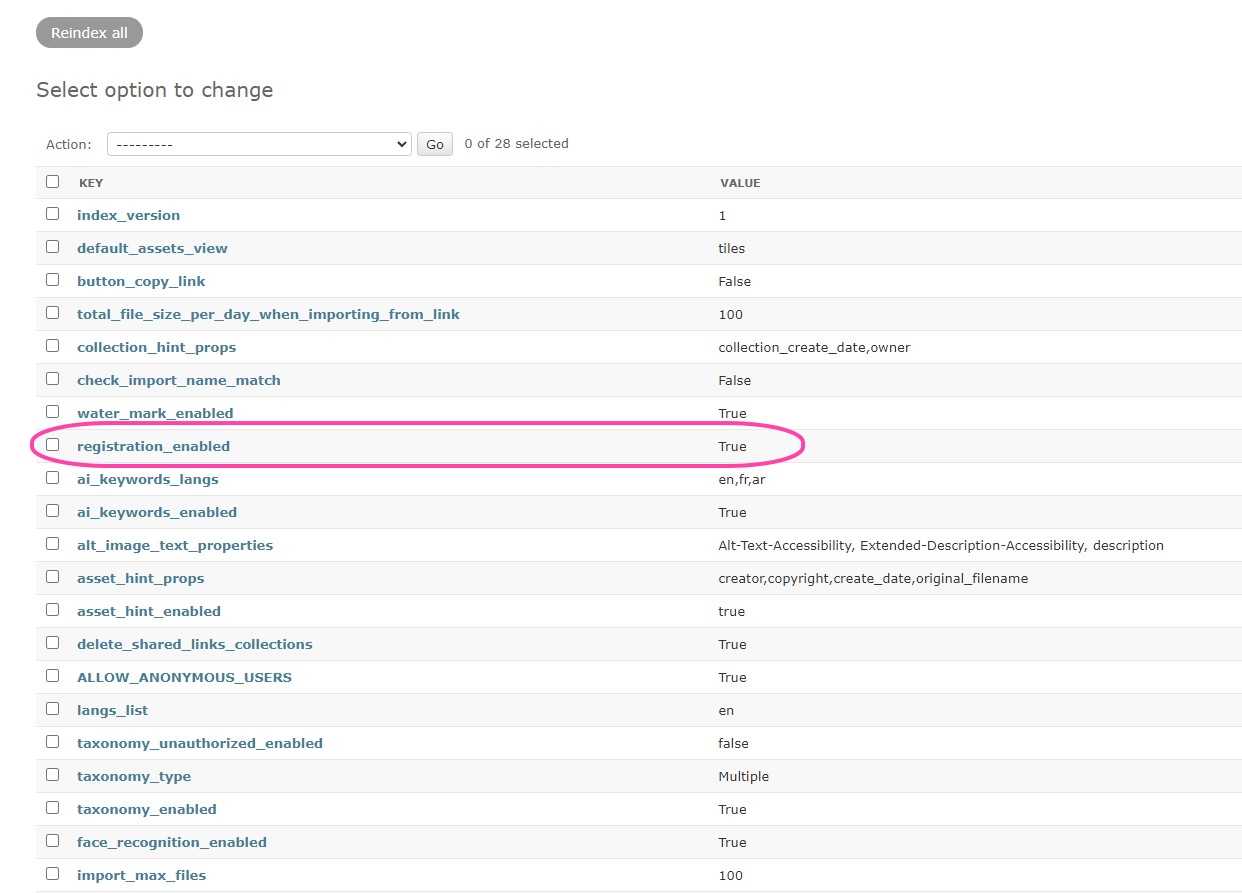Click the value 'collection_create_date,owner'
This screenshot has height=893, width=1242.
[x=814, y=347]
